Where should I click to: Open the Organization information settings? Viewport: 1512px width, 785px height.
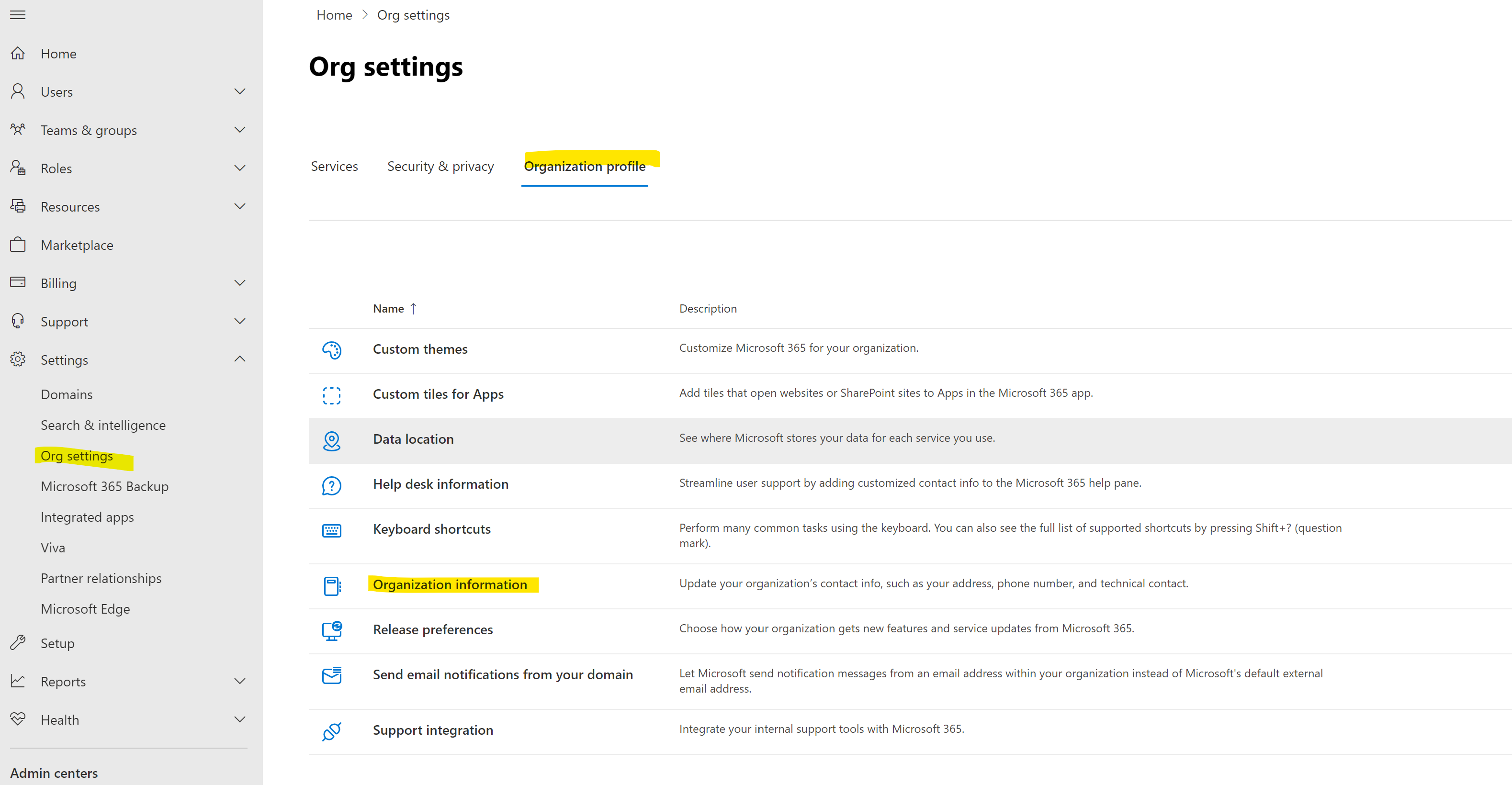(449, 584)
